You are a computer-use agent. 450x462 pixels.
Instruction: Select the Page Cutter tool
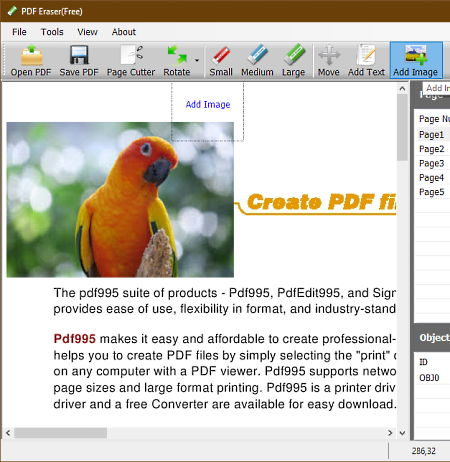pyautogui.click(x=131, y=61)
